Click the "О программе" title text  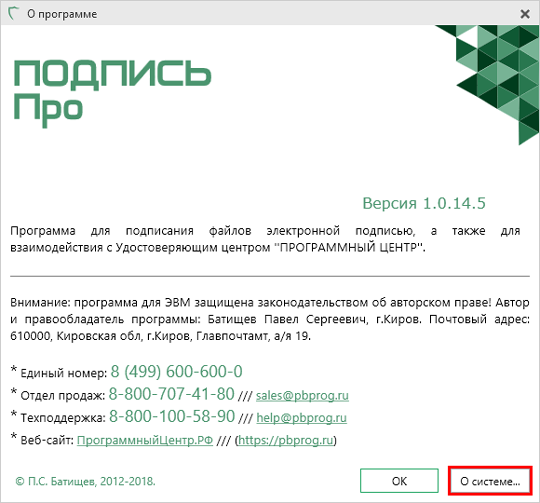62,14
